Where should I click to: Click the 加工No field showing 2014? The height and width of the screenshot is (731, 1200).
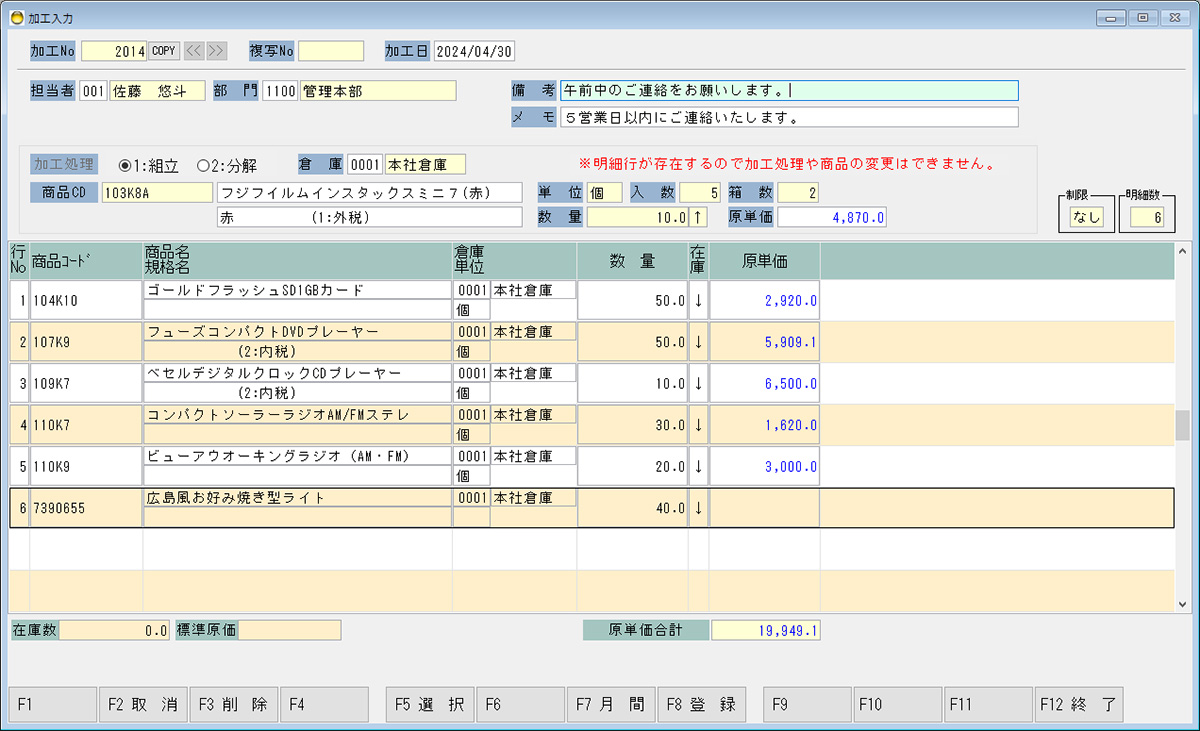pos(114,51)
